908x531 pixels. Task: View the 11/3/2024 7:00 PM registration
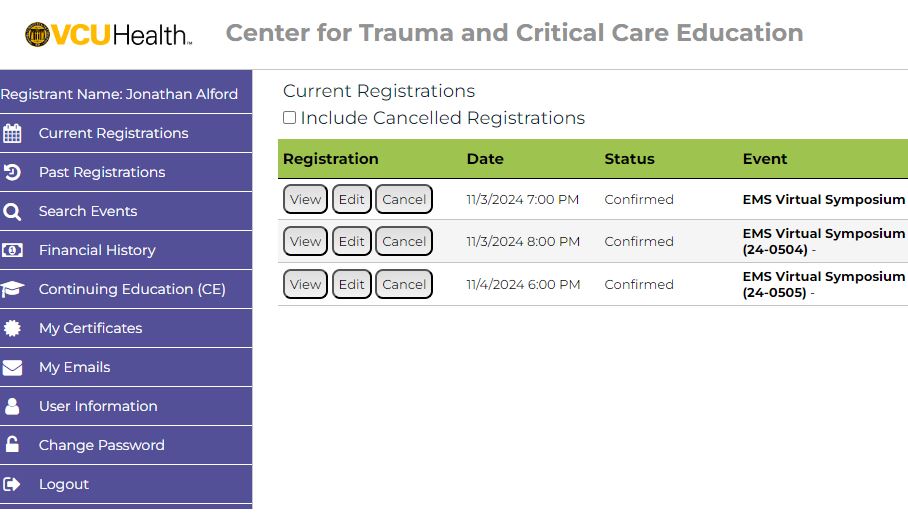(305, 199)
